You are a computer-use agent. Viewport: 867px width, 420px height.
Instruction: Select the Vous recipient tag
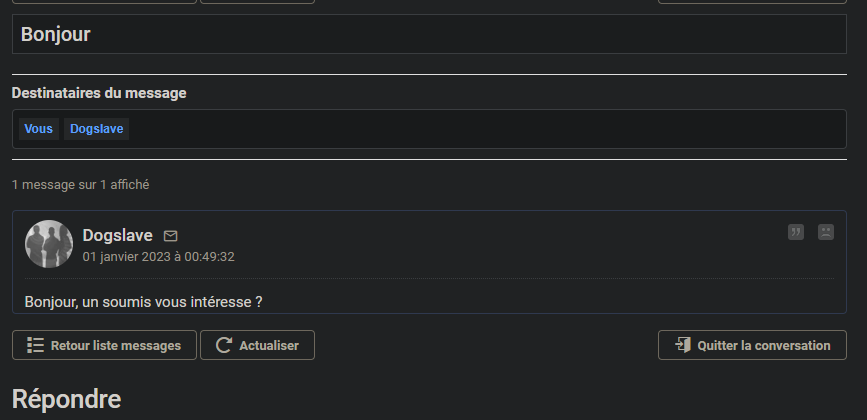pyautogui.click(x=39, y=129)
